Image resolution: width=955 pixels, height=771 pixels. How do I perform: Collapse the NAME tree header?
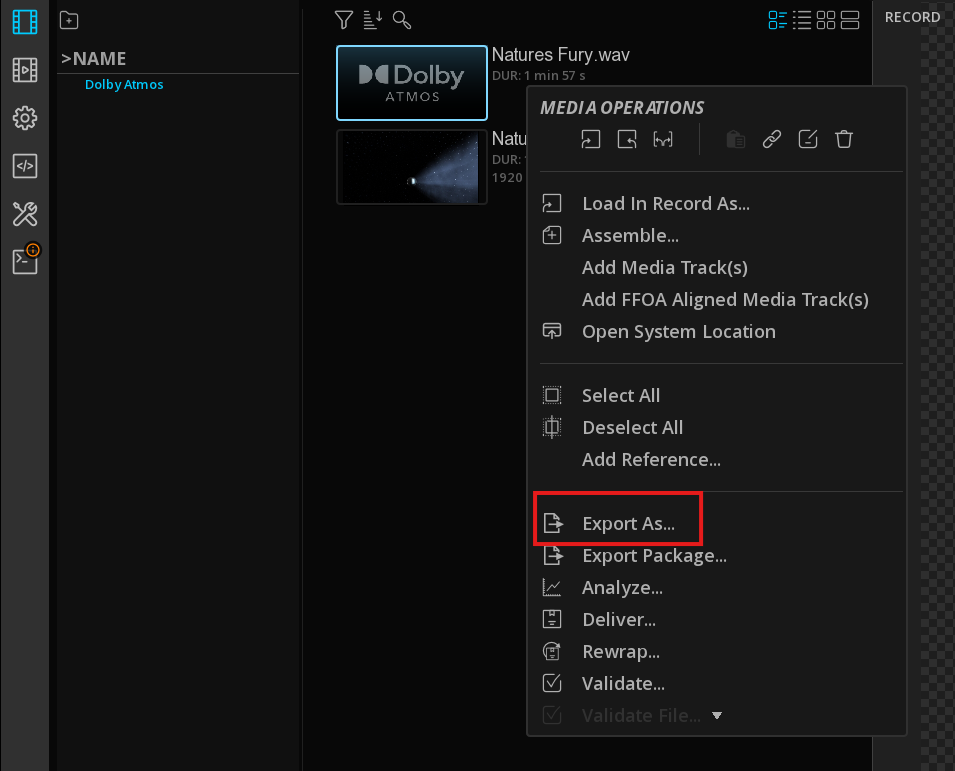66,59
